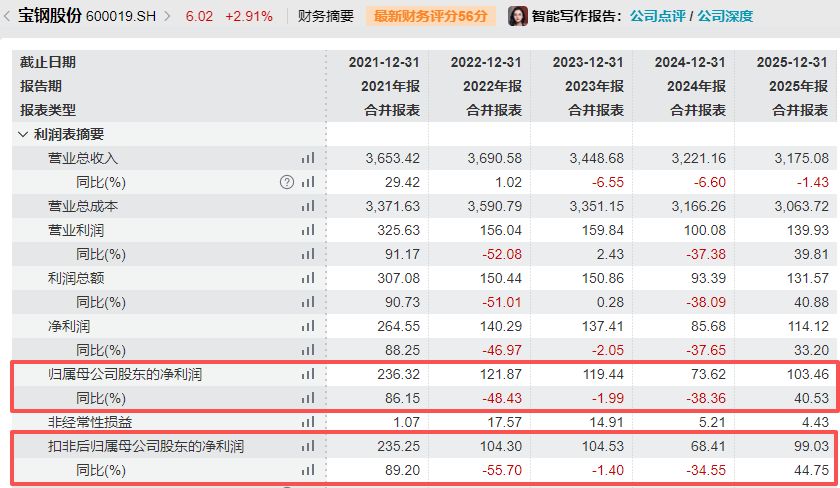Click the 103.46 net profit value
Screen dimensions: 840x488
[x=807, y=374]
